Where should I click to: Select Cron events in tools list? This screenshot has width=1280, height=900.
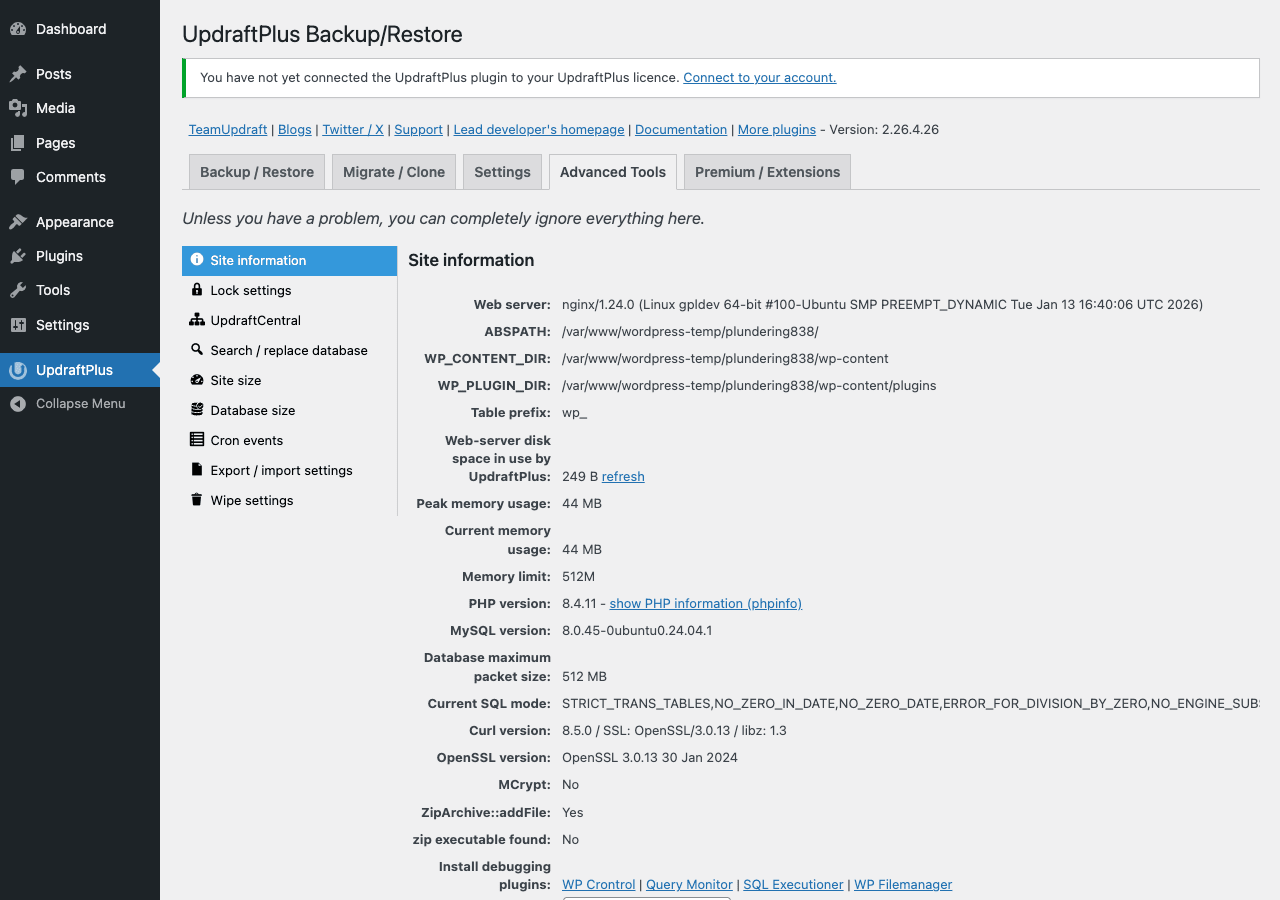click(289, 440)
